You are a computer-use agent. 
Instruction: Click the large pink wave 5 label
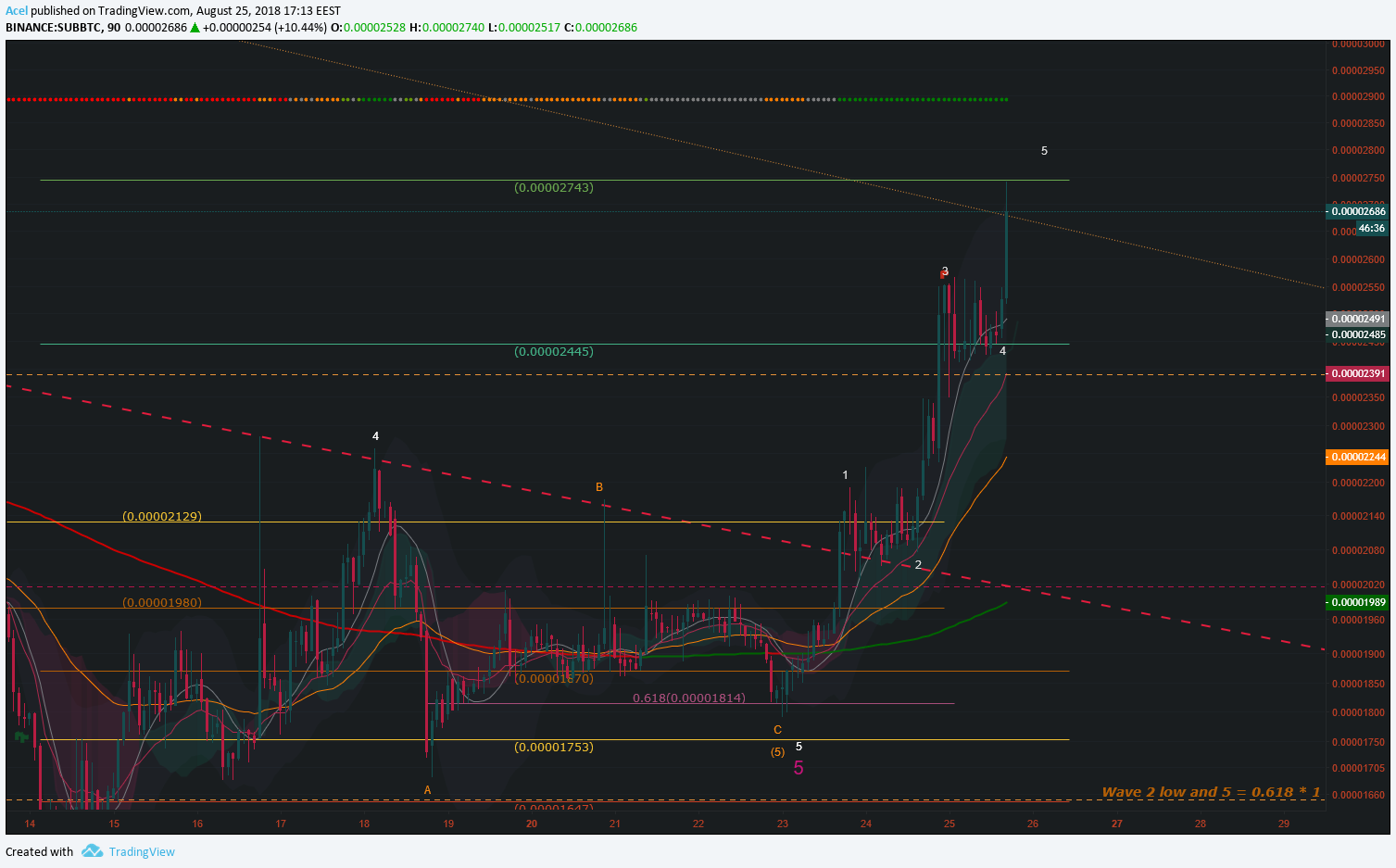pyautogui.click(x=799, y=768)
